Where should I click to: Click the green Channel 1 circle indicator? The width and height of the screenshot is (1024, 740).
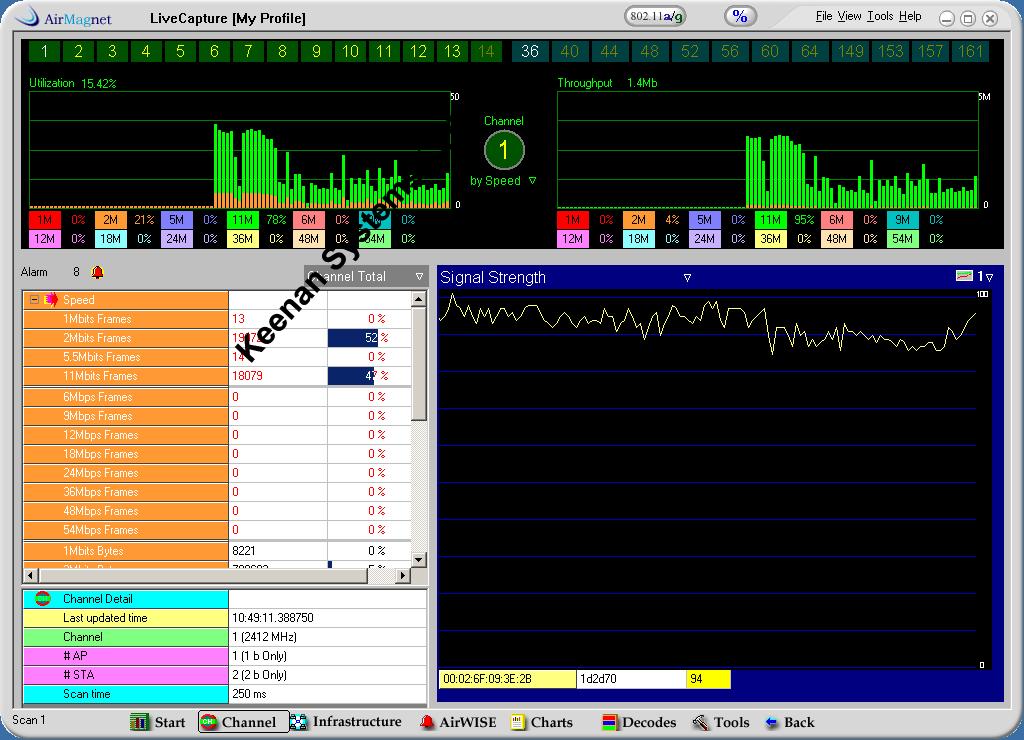504,150
